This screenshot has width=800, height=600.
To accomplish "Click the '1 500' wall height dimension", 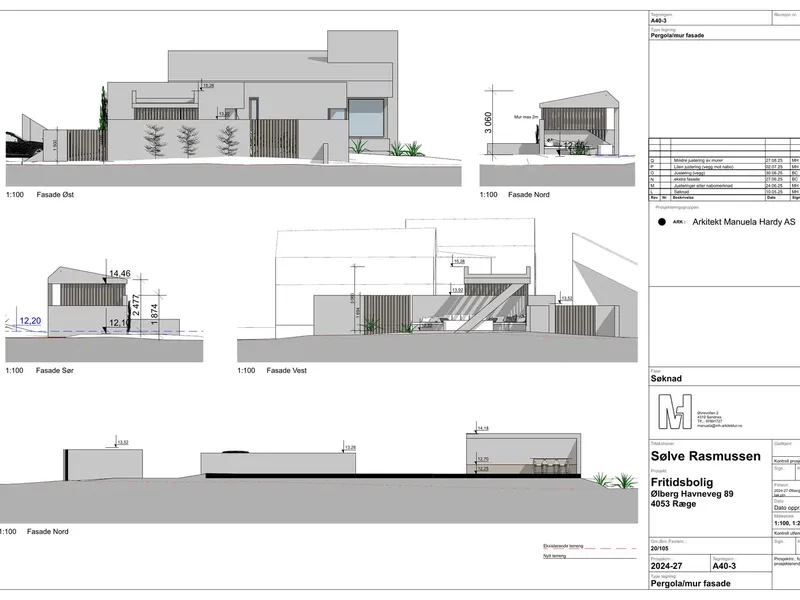I will tap(55, 145).
